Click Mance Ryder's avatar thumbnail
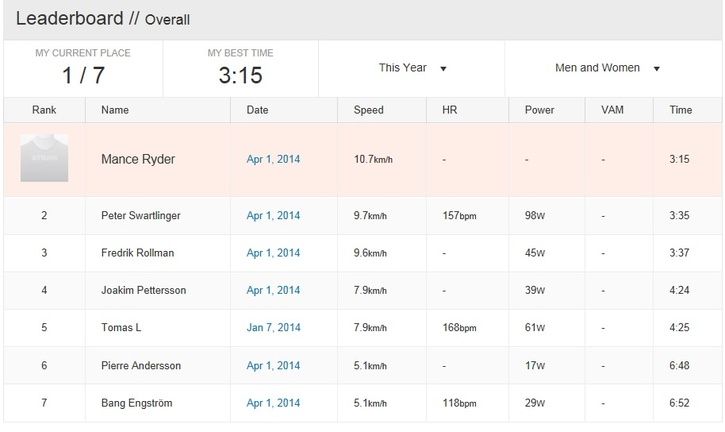This screenshot has width=725, height=432. 44,158
